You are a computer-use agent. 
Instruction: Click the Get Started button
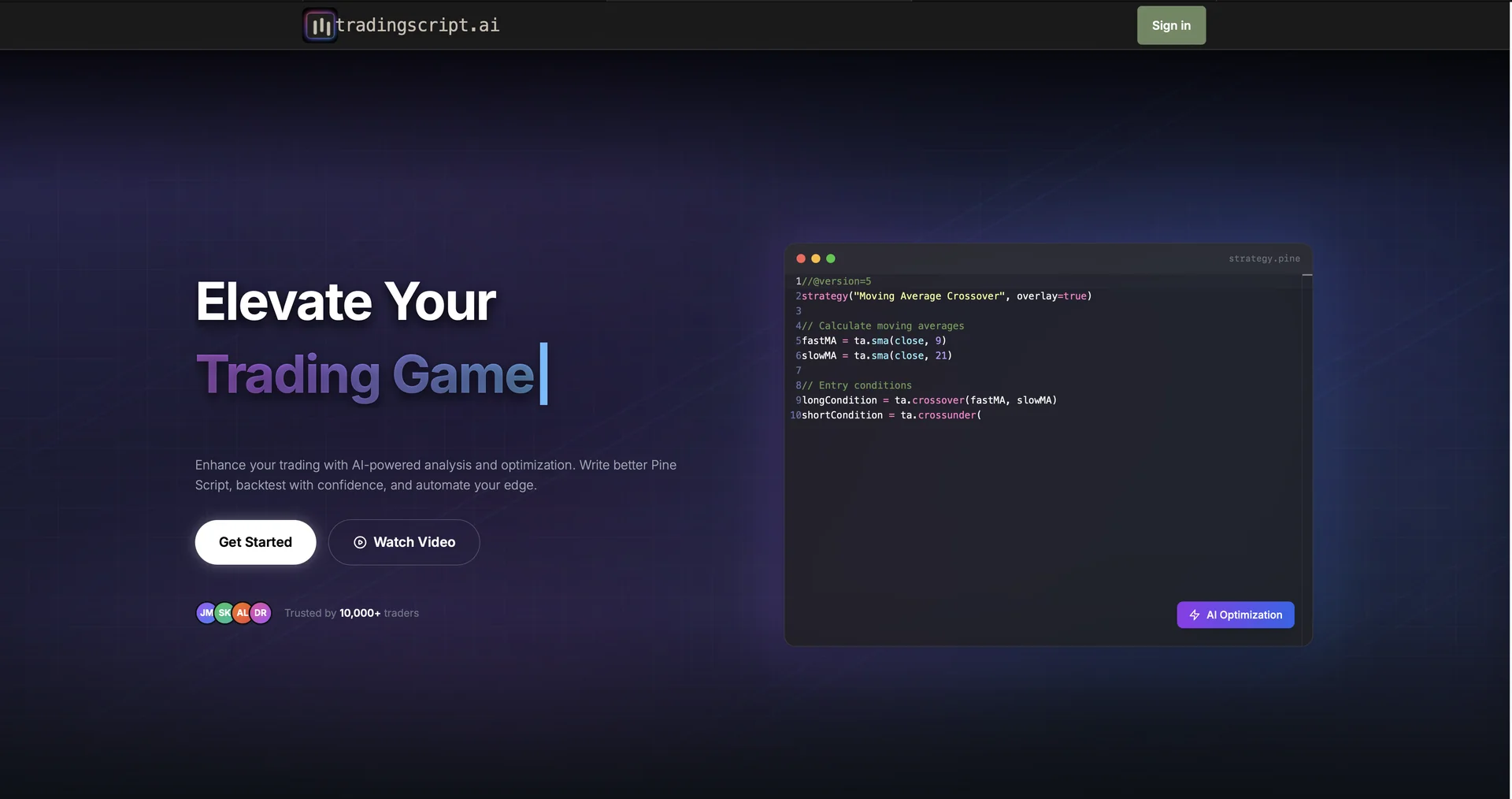click(255, 542)
